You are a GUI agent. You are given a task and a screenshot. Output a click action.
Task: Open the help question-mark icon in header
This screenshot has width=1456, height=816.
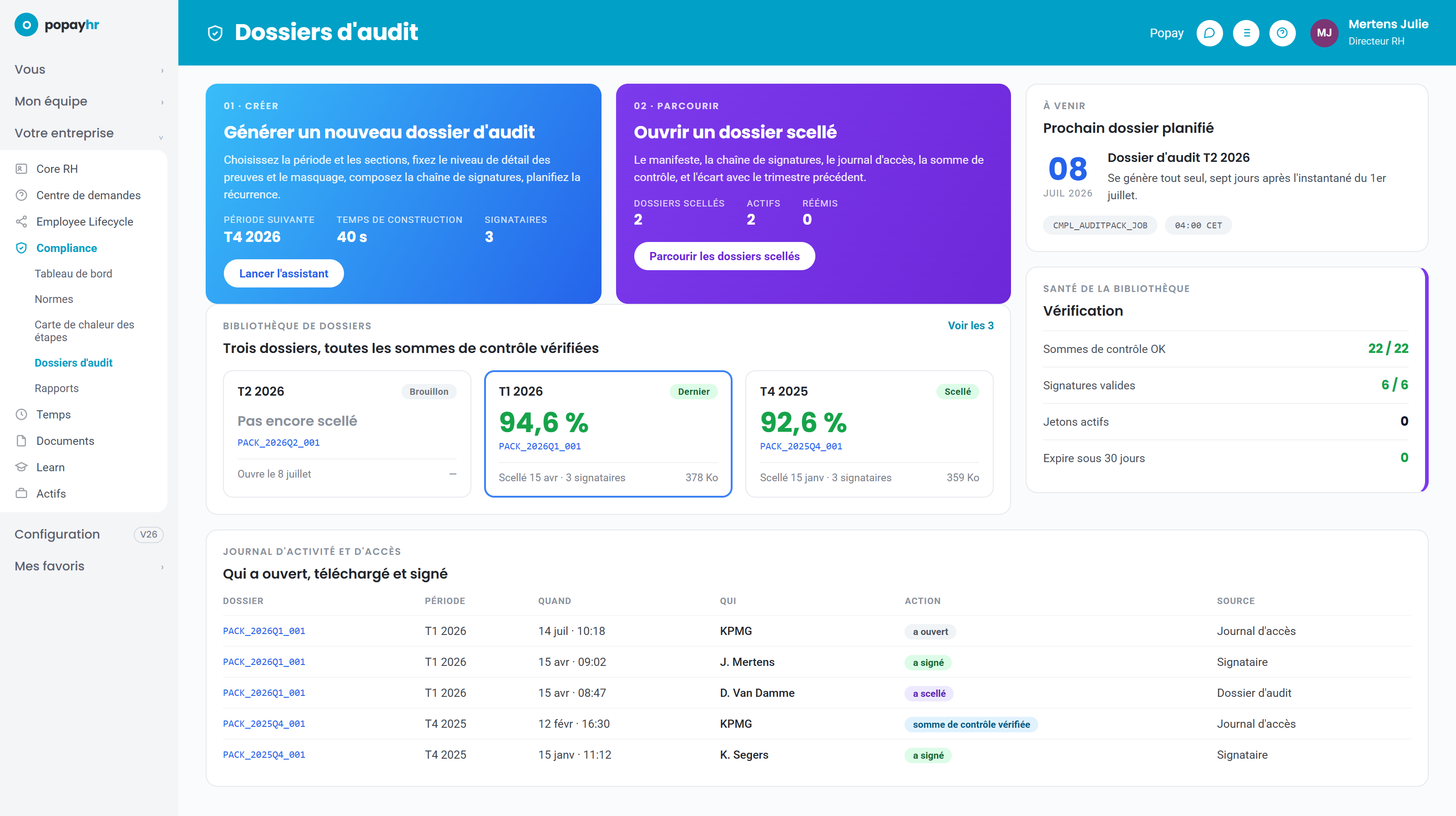coord(1283,33)
